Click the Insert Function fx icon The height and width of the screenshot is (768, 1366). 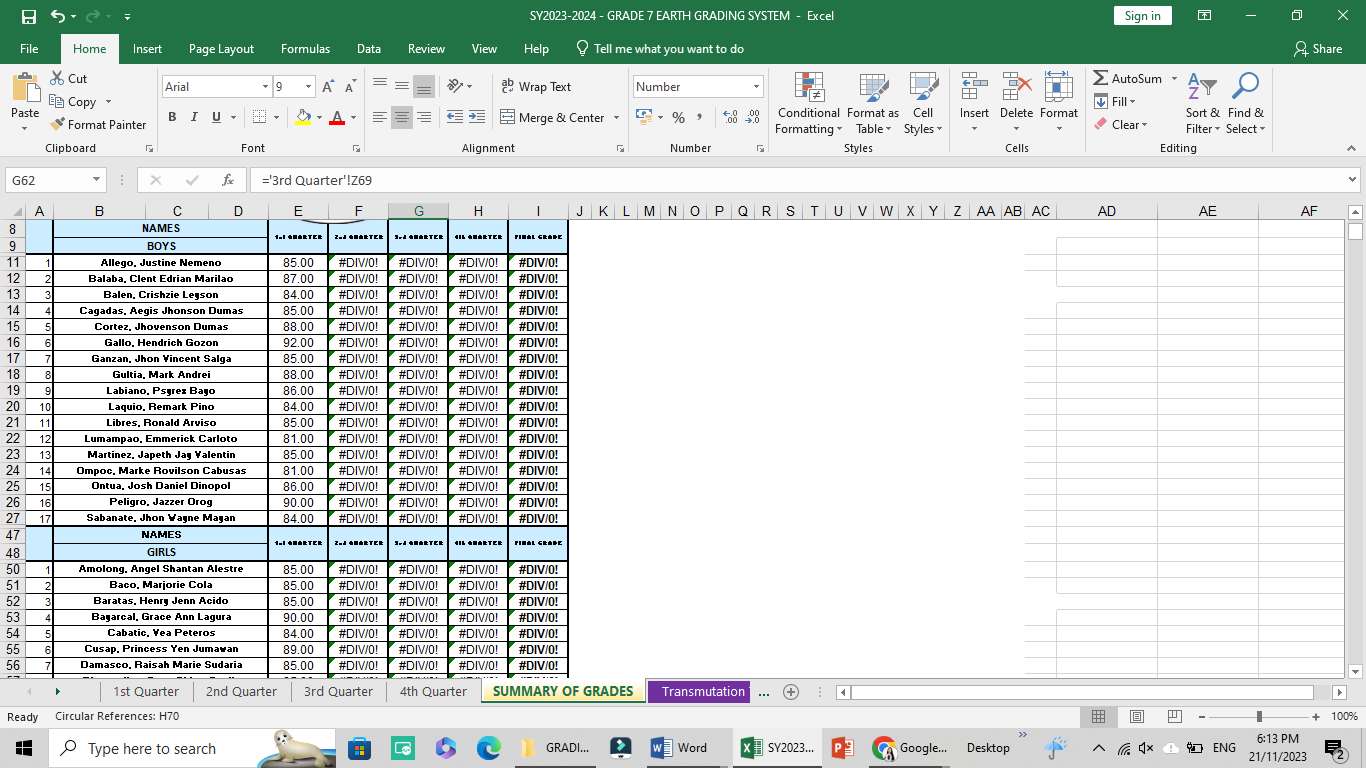point(228,180)
